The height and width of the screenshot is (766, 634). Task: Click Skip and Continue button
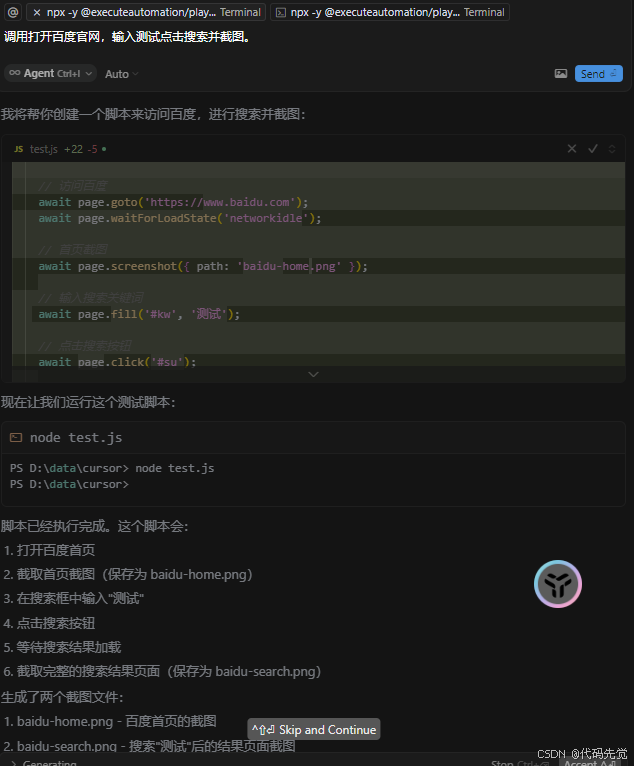coord(314,729)
